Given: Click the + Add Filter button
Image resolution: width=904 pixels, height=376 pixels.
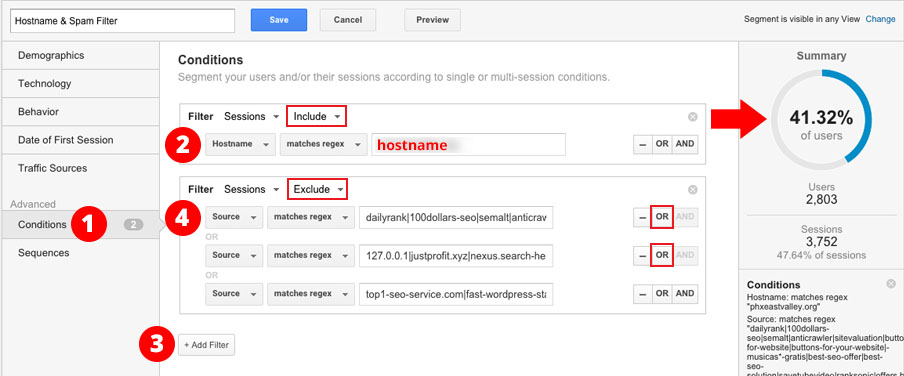Looking at the screenshot, I should click(206, 345).
